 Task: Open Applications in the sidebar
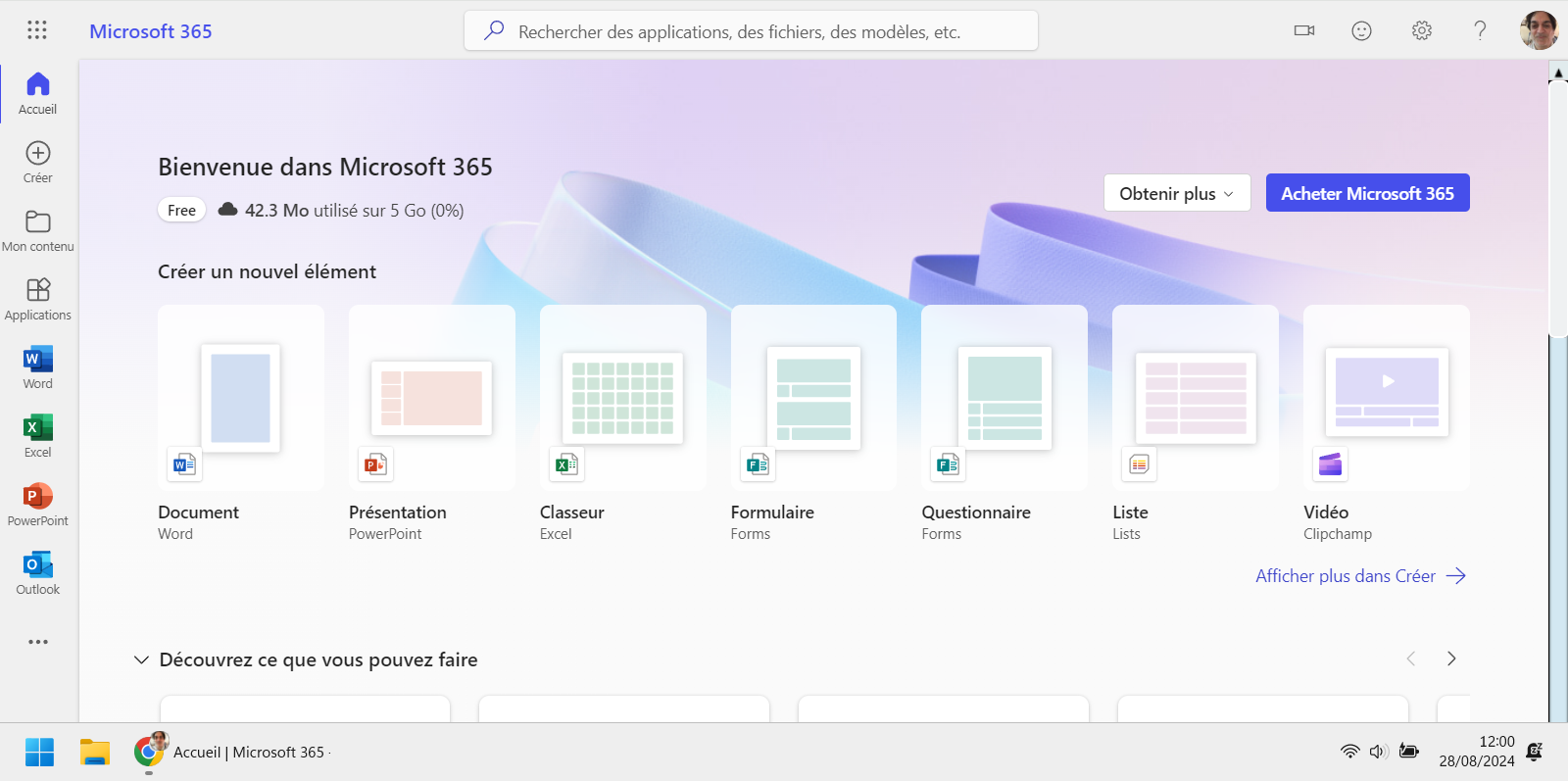[x=38, y=300]
